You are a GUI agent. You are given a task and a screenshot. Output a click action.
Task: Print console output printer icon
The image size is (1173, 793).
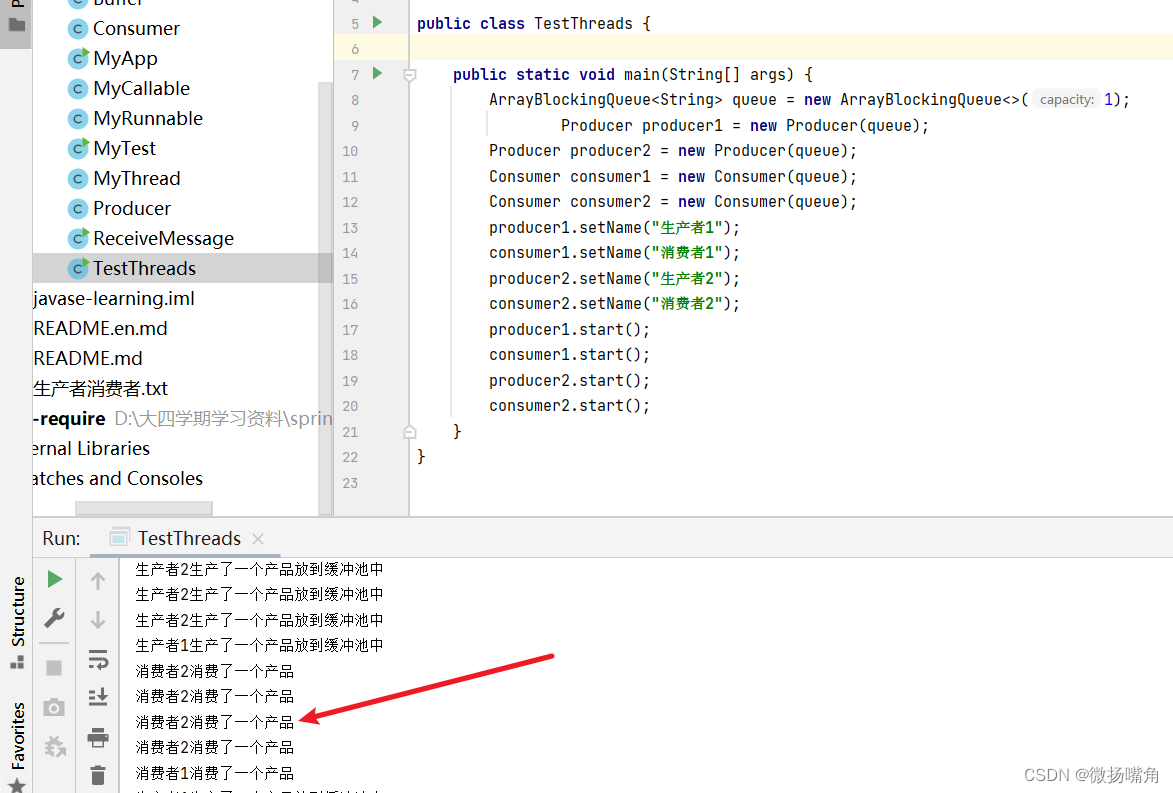coord(98,738)
